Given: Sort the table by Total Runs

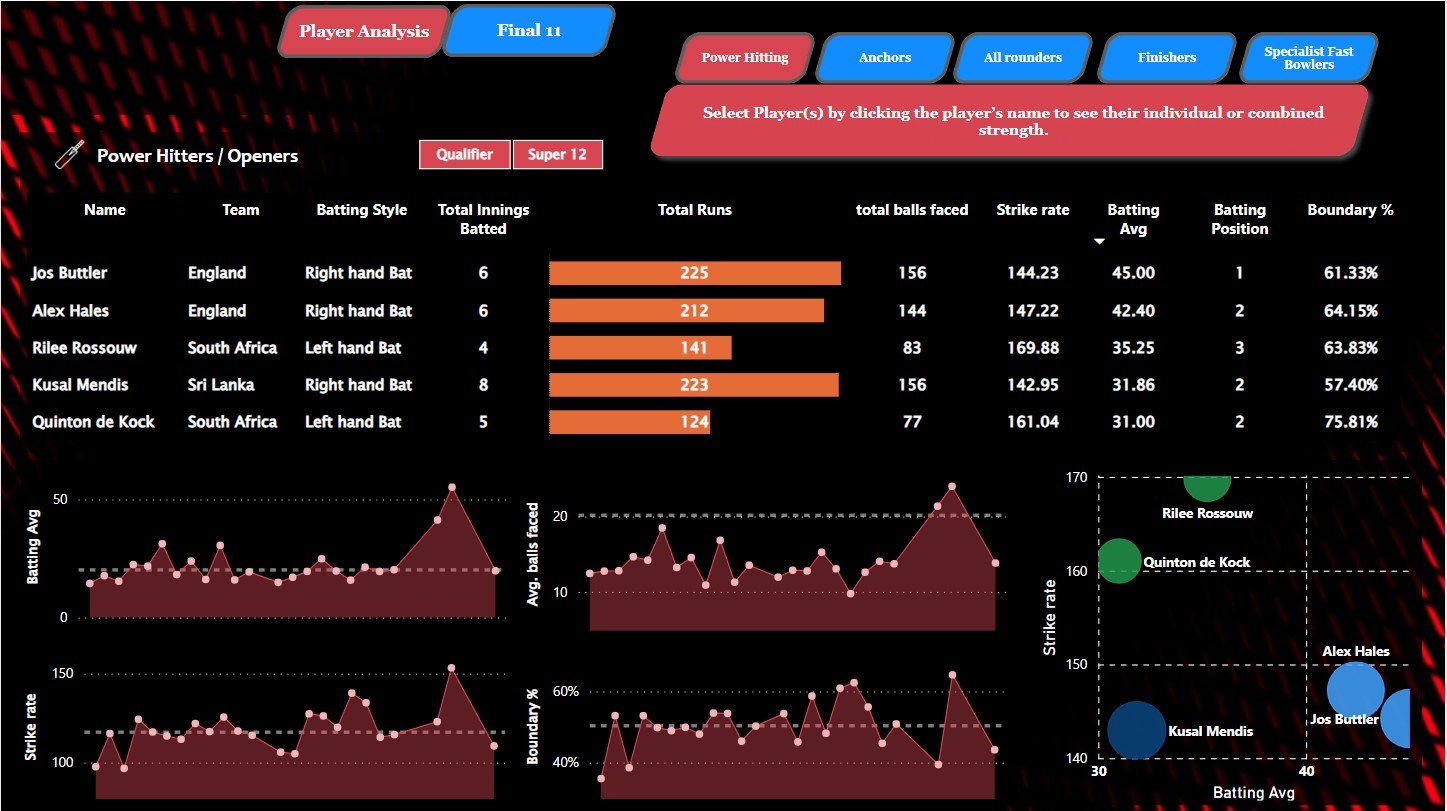Looking at the screenshot, I should click(694, 209).
